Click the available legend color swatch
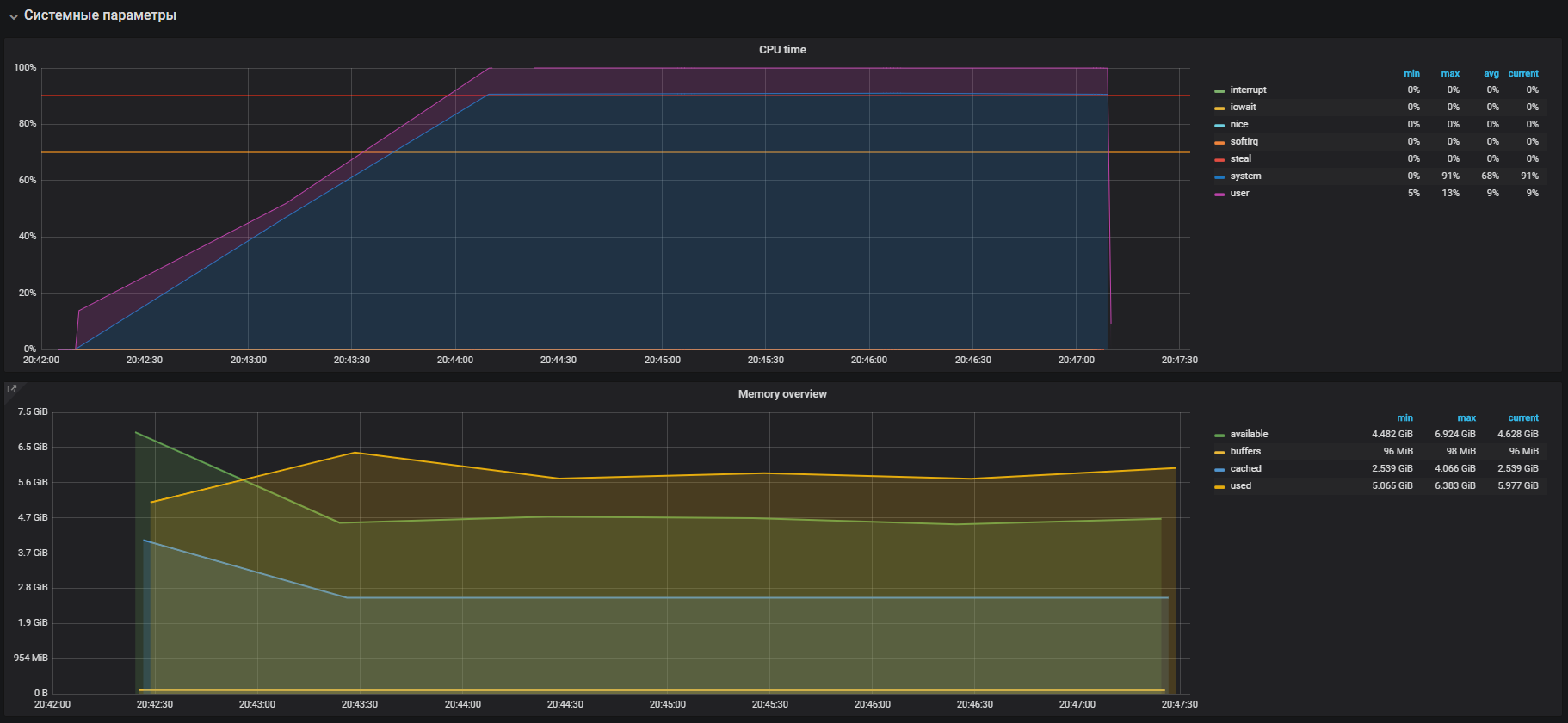1568x723 pixels. pyautogui.click(x=1219, y=435)
